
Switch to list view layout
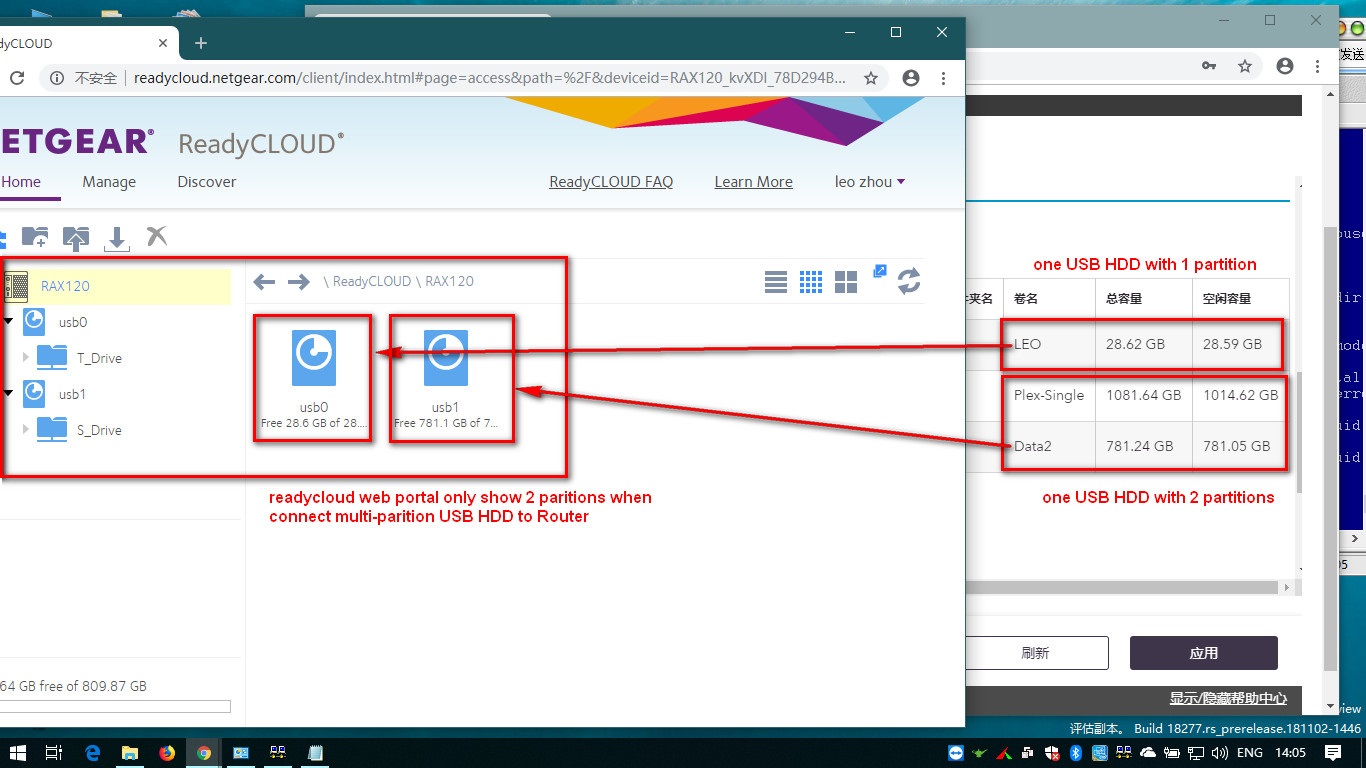(776, 281)
